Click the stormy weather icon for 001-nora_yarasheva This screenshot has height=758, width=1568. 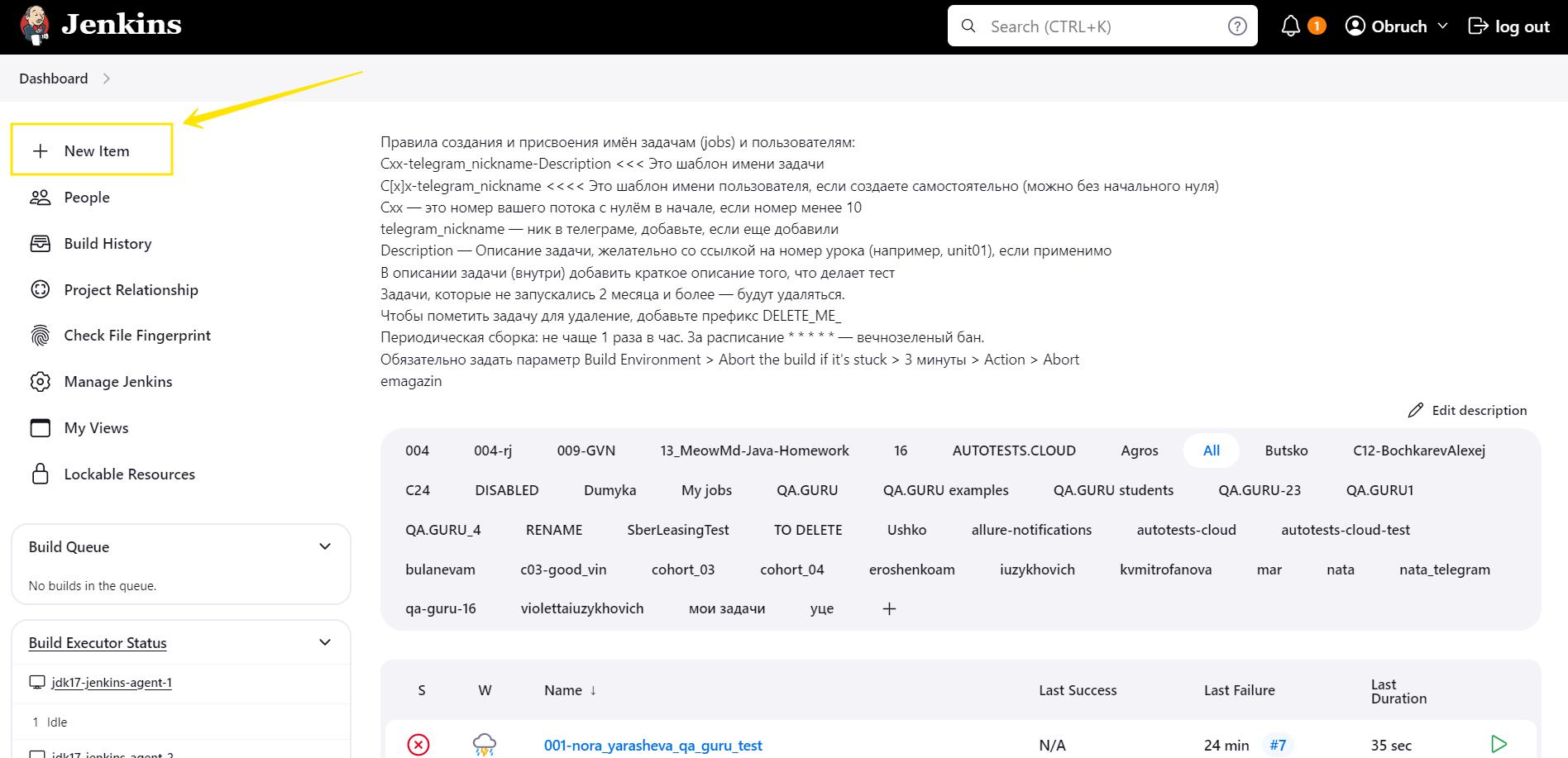click(485, 745)
